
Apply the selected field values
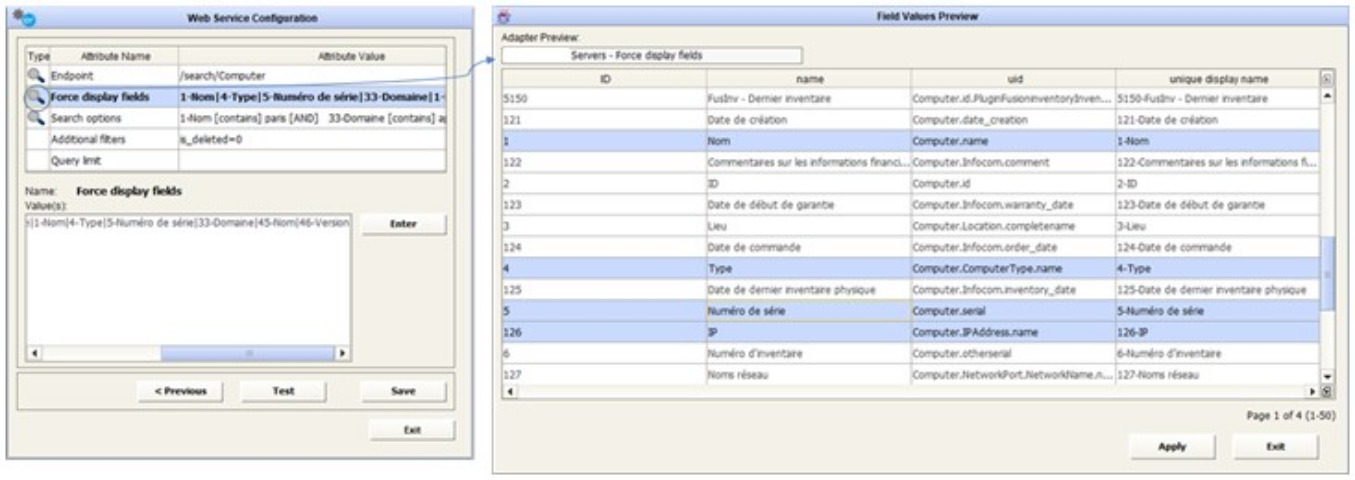click(1172, 447)
